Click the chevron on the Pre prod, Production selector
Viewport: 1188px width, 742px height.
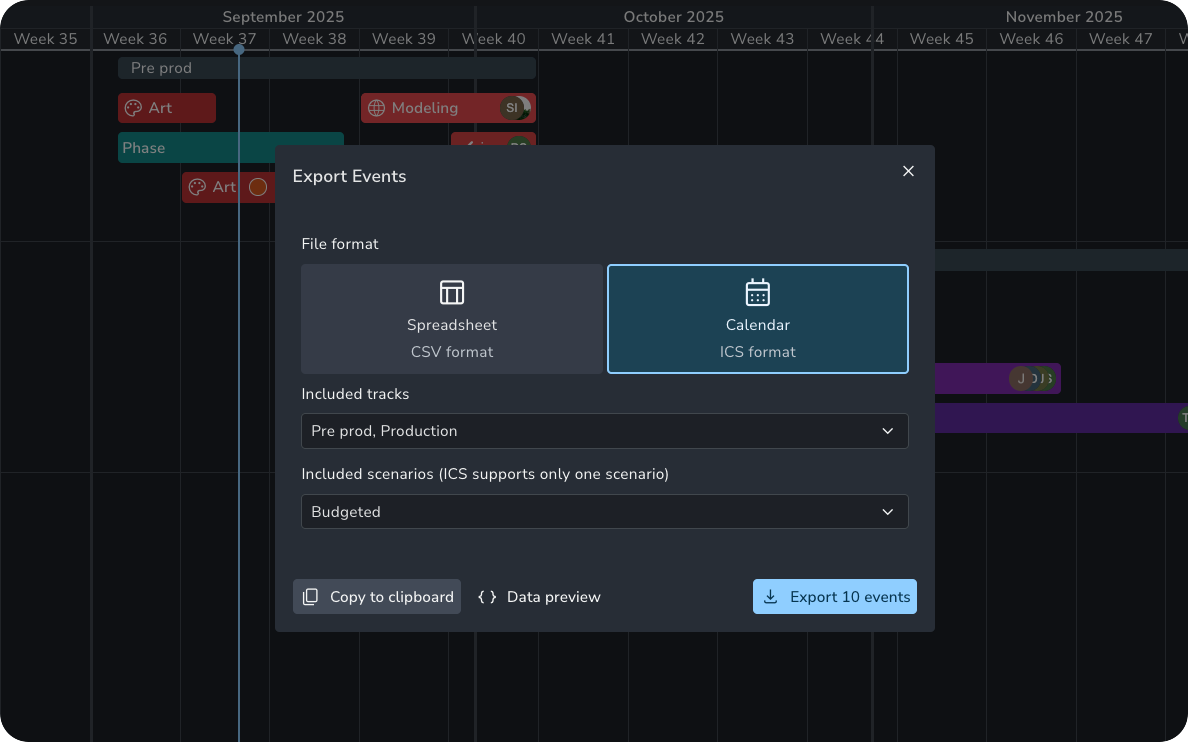point(887,431)
